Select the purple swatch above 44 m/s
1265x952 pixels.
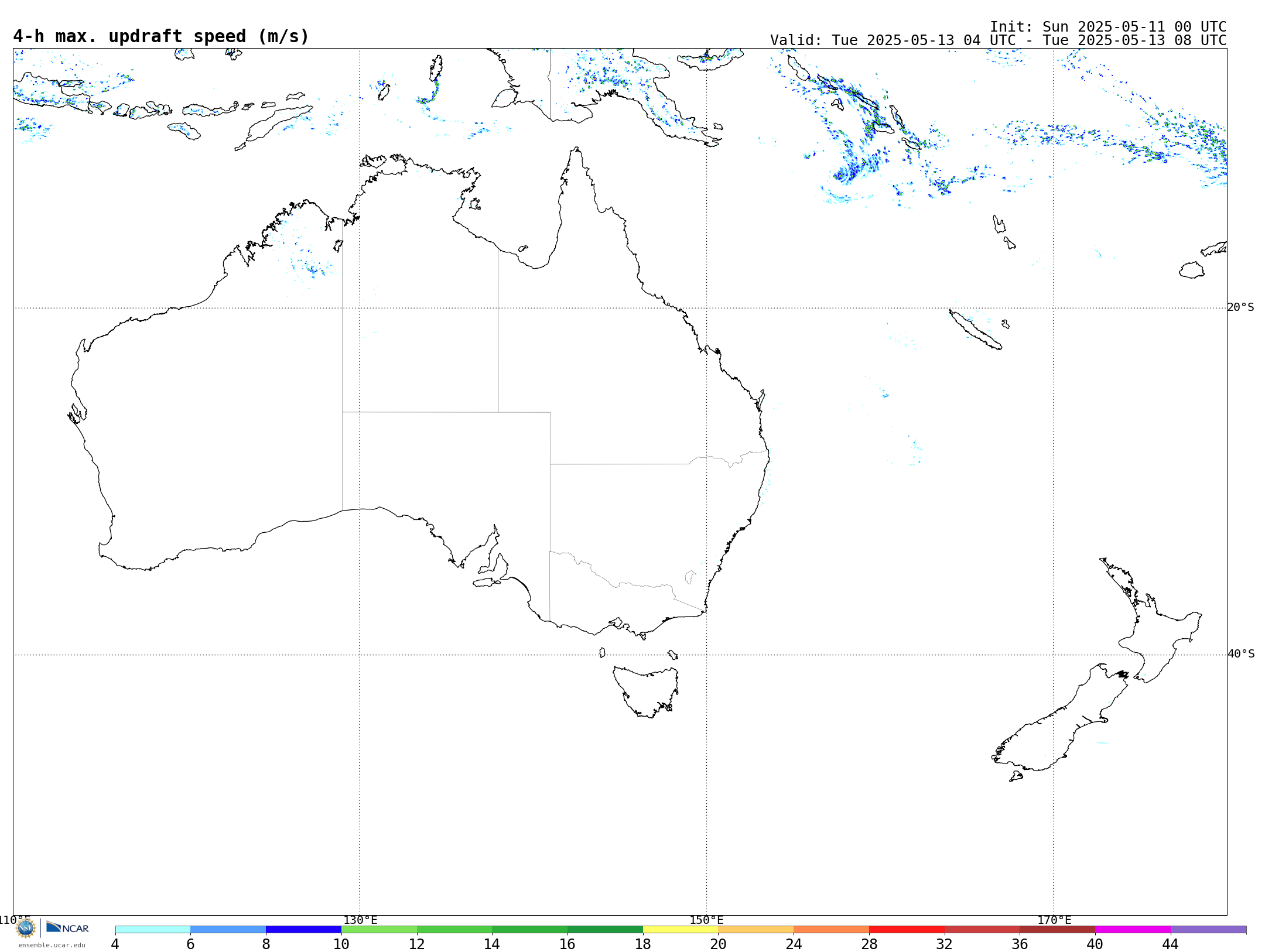pyautogui.click(x=1208, y=929)
